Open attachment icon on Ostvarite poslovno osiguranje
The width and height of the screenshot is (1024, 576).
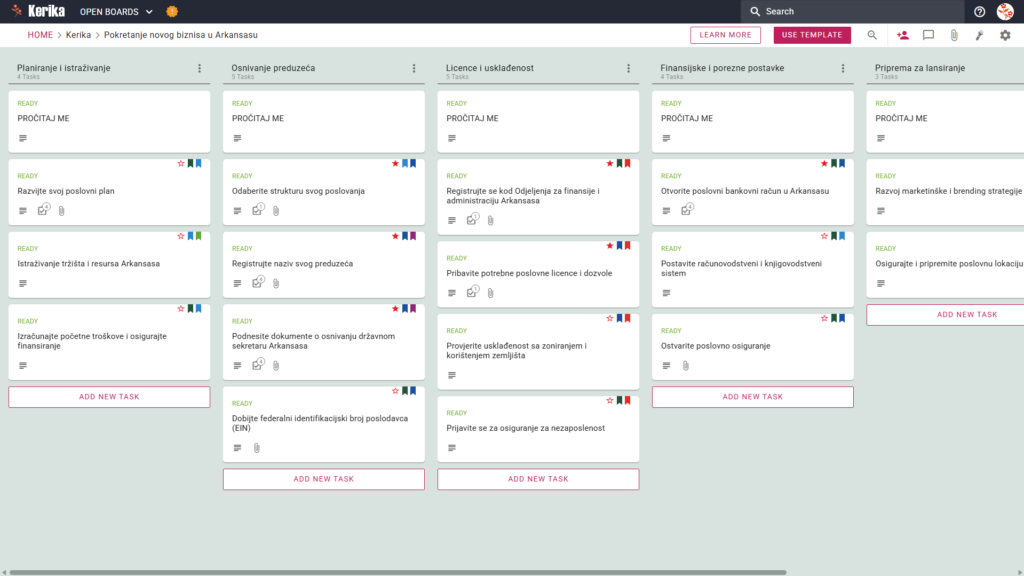click(686, 366)
